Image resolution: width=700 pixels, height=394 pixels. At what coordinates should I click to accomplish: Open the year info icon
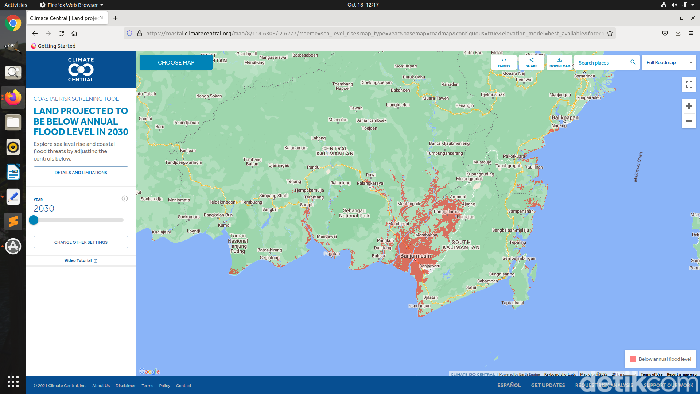tap(125, 199)
